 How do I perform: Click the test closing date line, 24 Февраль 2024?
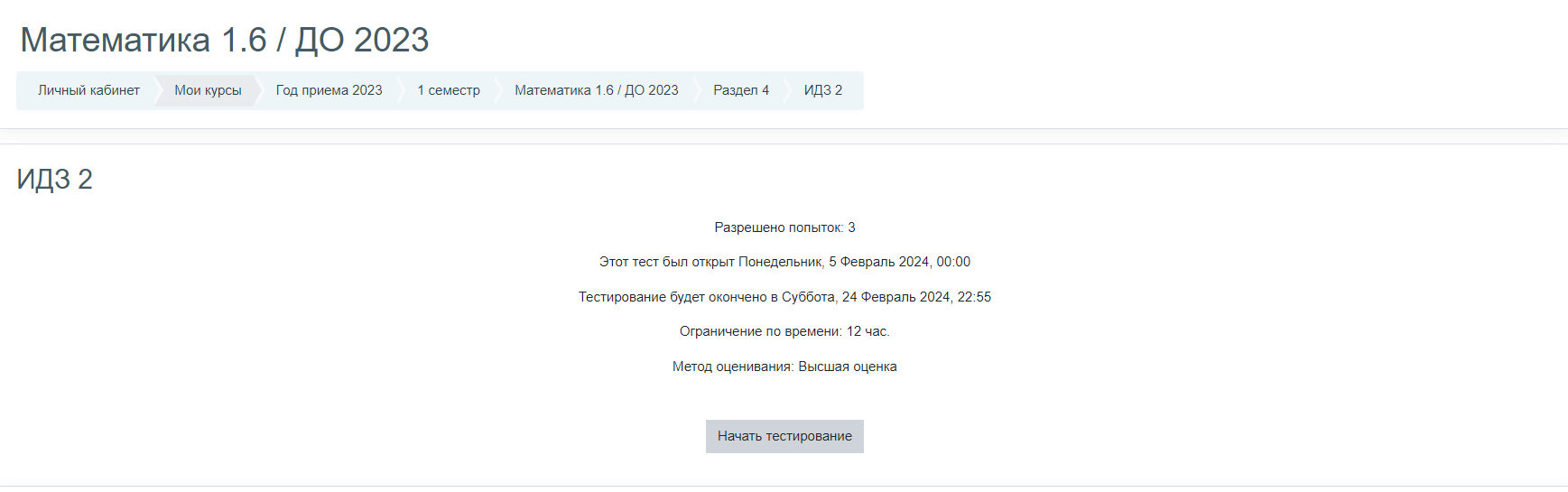[784, 297]
